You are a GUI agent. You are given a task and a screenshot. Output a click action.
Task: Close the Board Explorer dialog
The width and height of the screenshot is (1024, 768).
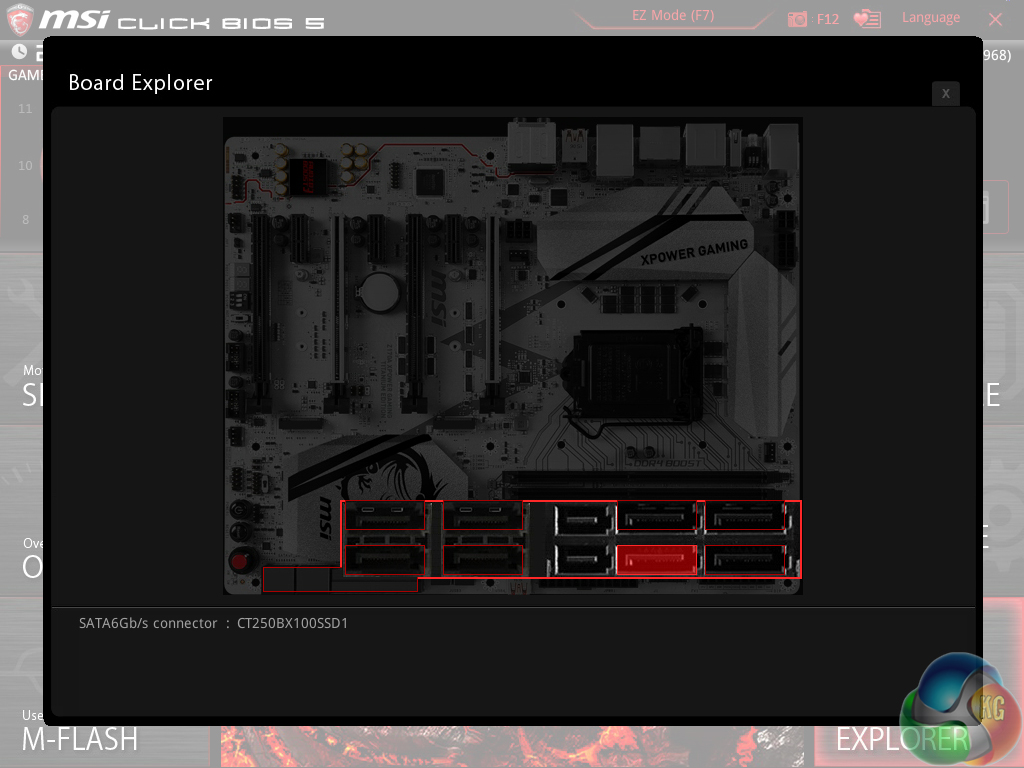pos(945,93)
